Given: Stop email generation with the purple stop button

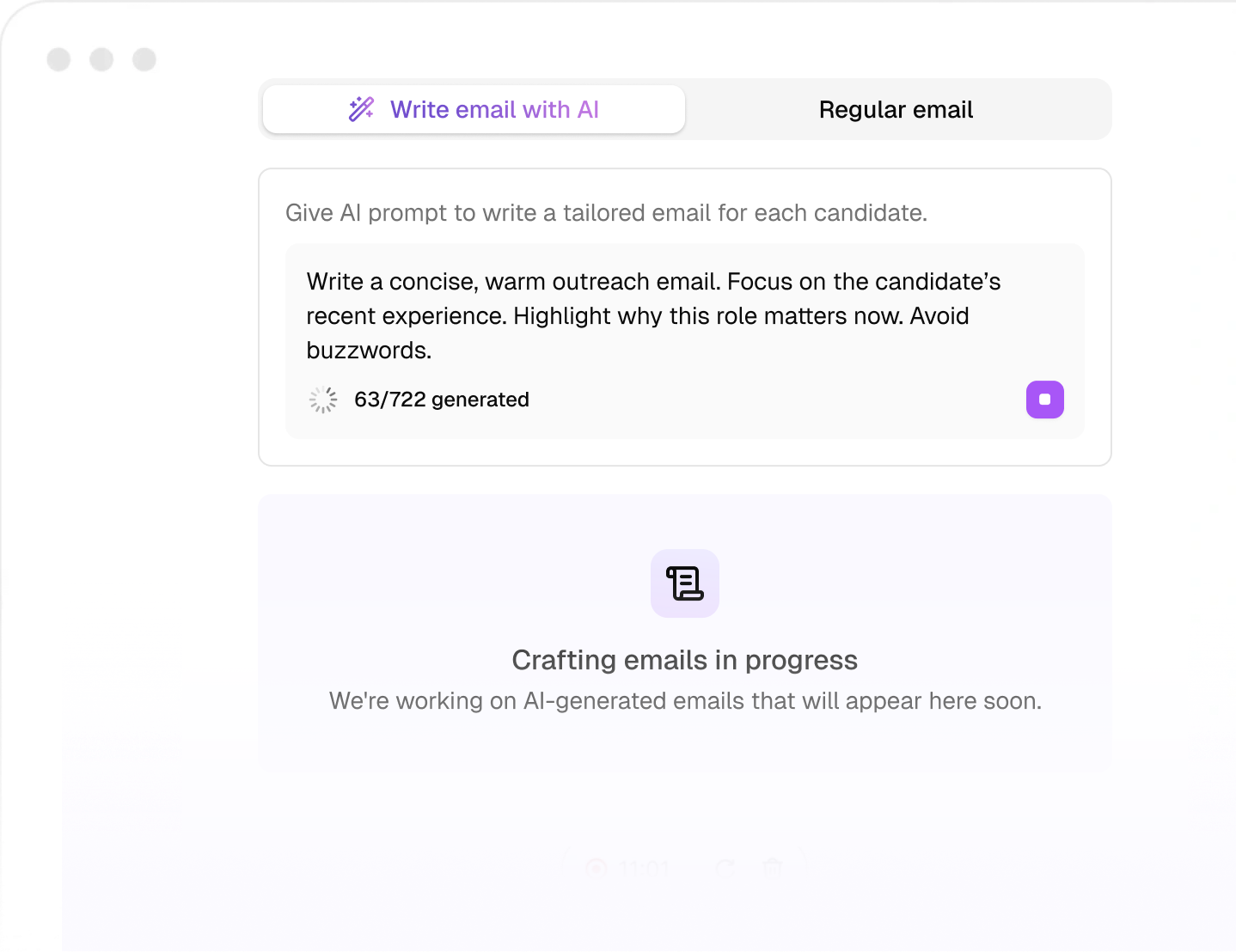Looking at the screenshot, I should (1044, 400).
